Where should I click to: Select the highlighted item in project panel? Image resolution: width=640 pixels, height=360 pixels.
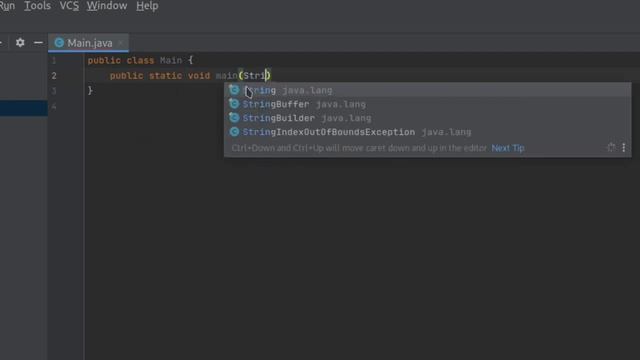[x=24, y=108]
